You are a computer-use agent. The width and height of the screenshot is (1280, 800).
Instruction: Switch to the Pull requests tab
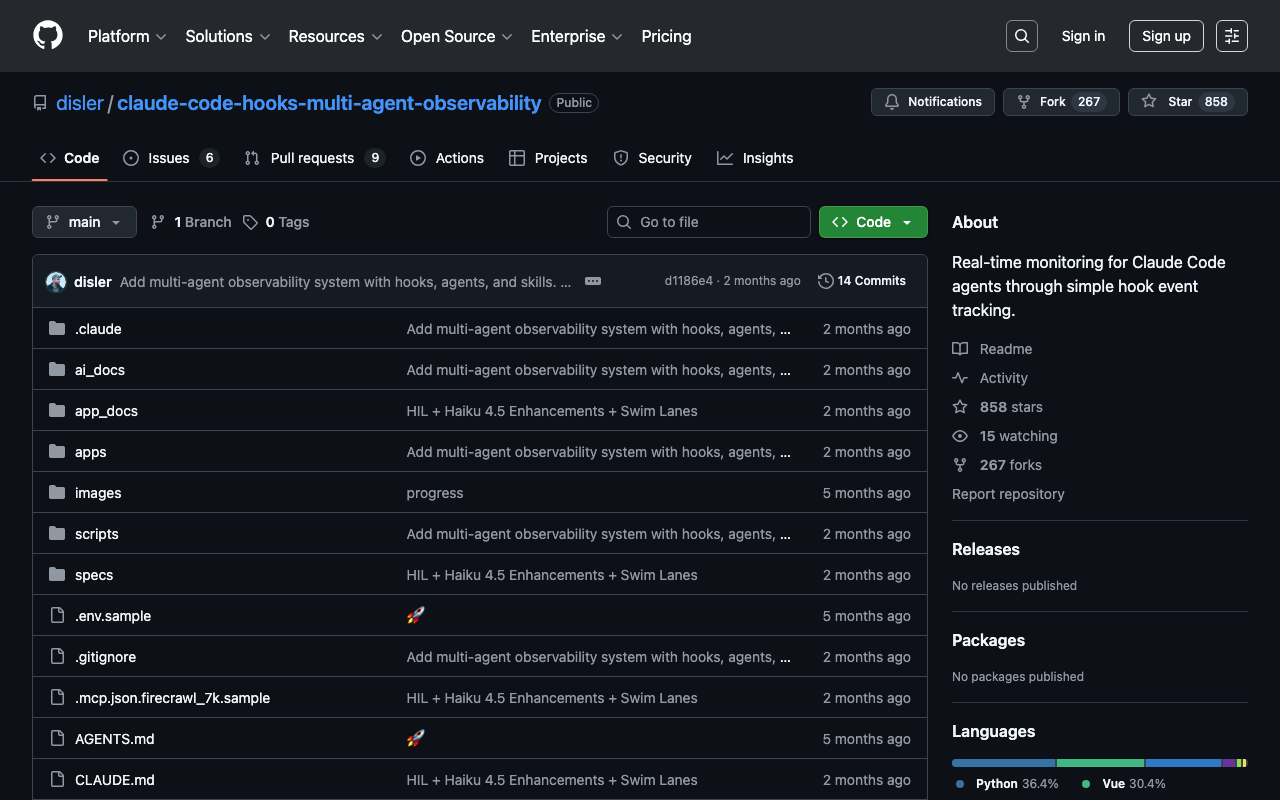[313, 158]
